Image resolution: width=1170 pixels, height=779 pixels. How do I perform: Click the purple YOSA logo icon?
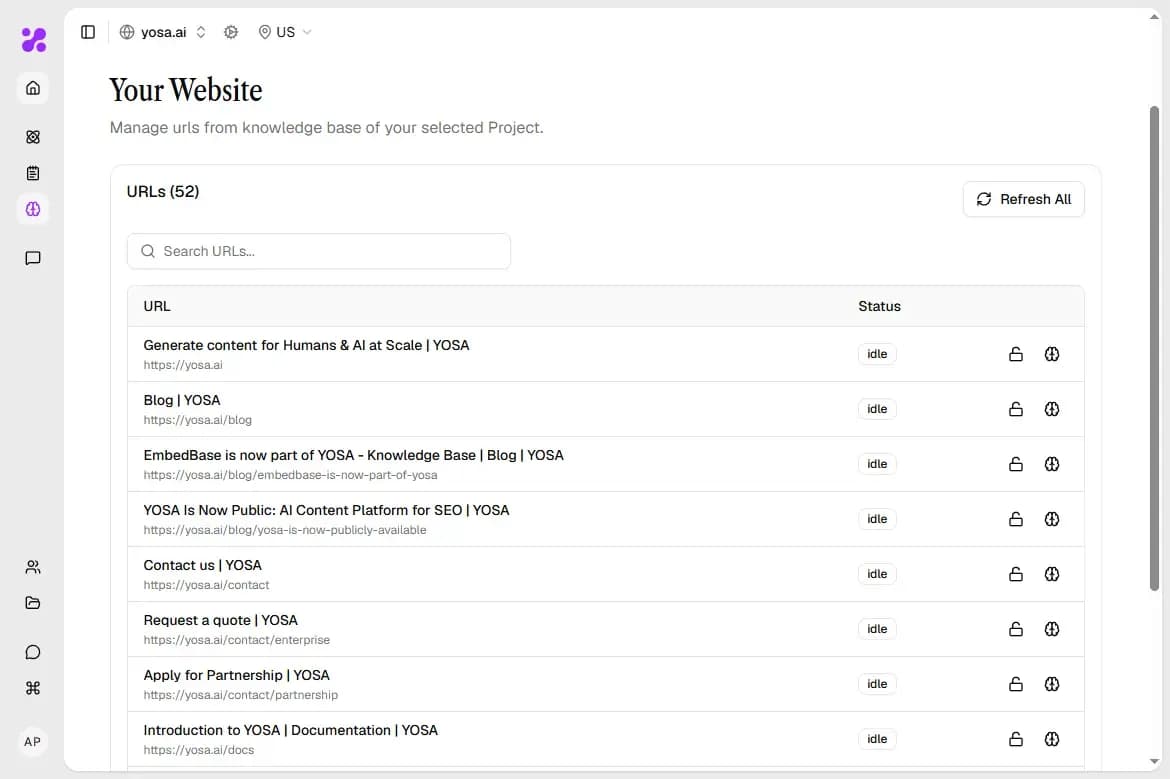point(34,40)
